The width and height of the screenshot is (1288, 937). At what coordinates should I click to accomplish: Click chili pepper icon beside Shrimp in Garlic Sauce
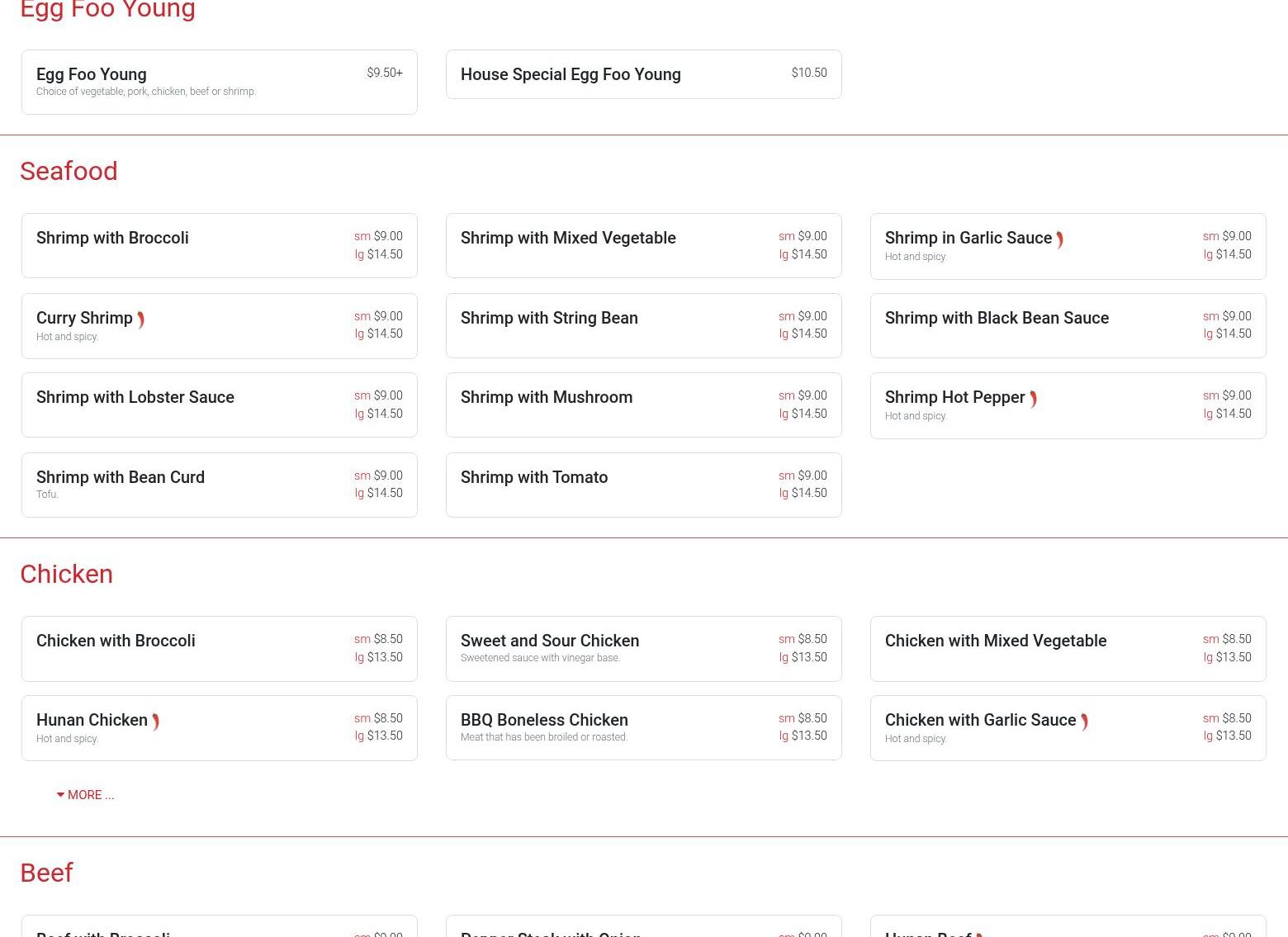coord(1059,239)
